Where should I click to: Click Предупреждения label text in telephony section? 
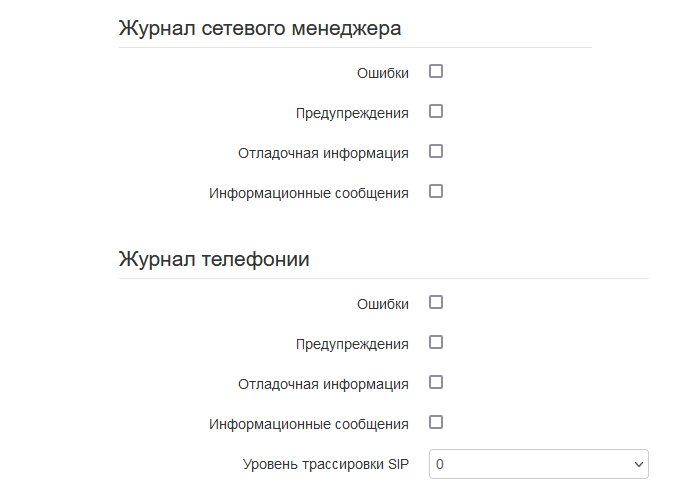pos(351,344)
